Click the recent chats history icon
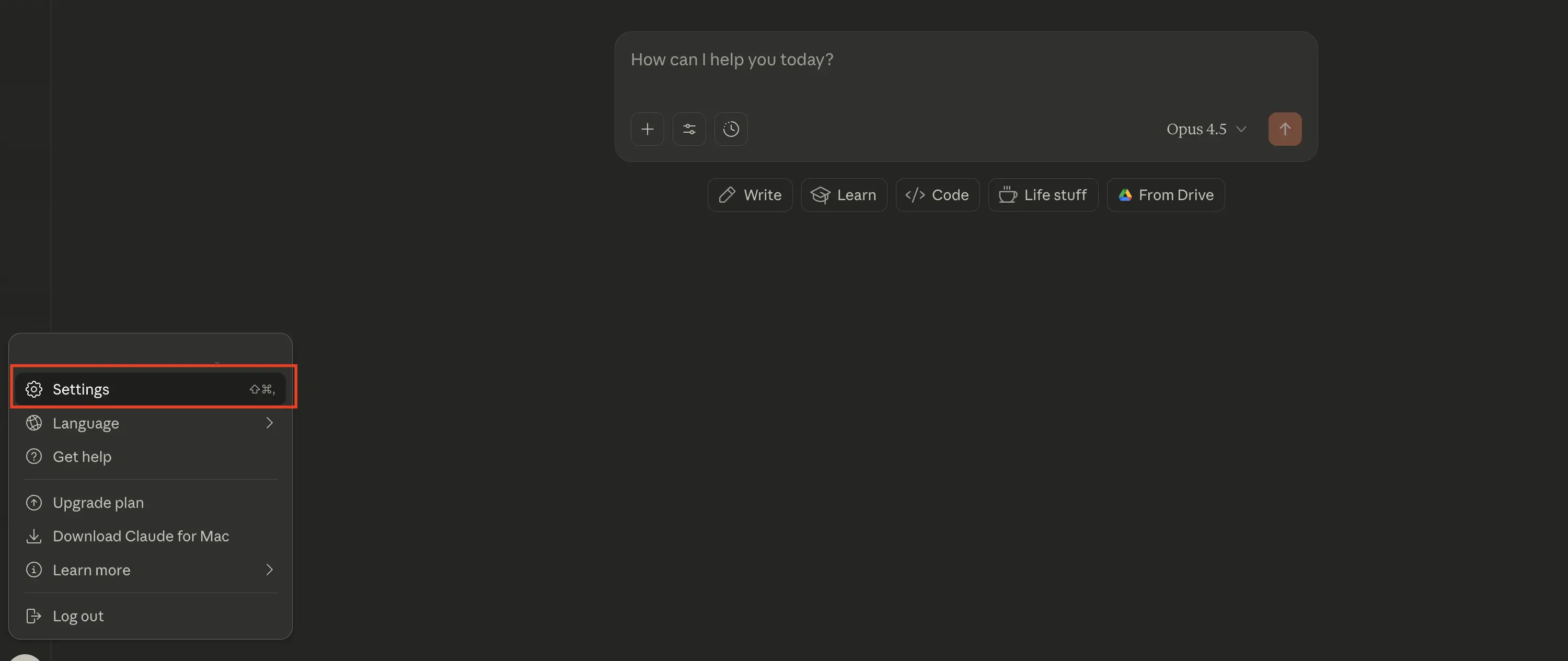The image size is (1568, 661). (731, 129)
